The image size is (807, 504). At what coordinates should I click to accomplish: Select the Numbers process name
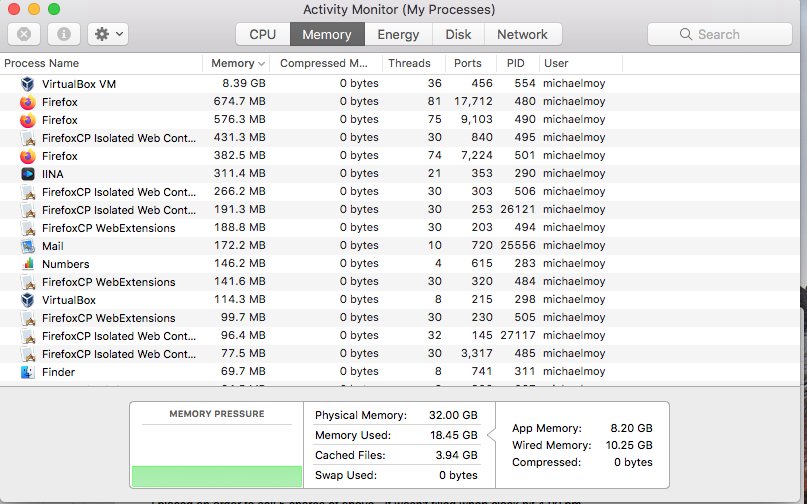pos(65,264)
